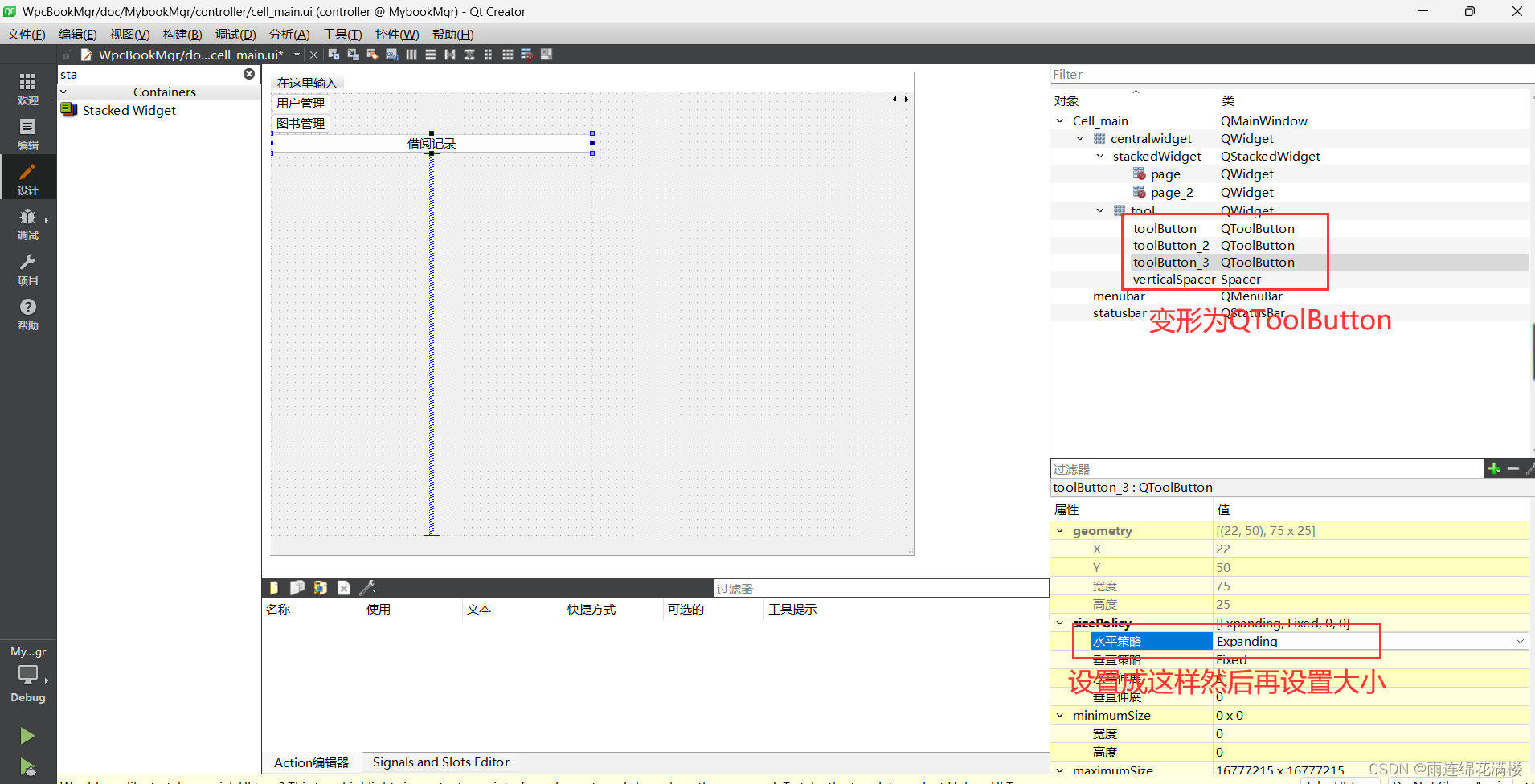Image resolution: width=1535 pixels, height=784 pixels.
Task: Select the statusbar row in object tree
Action: (x=1289, y=313)
